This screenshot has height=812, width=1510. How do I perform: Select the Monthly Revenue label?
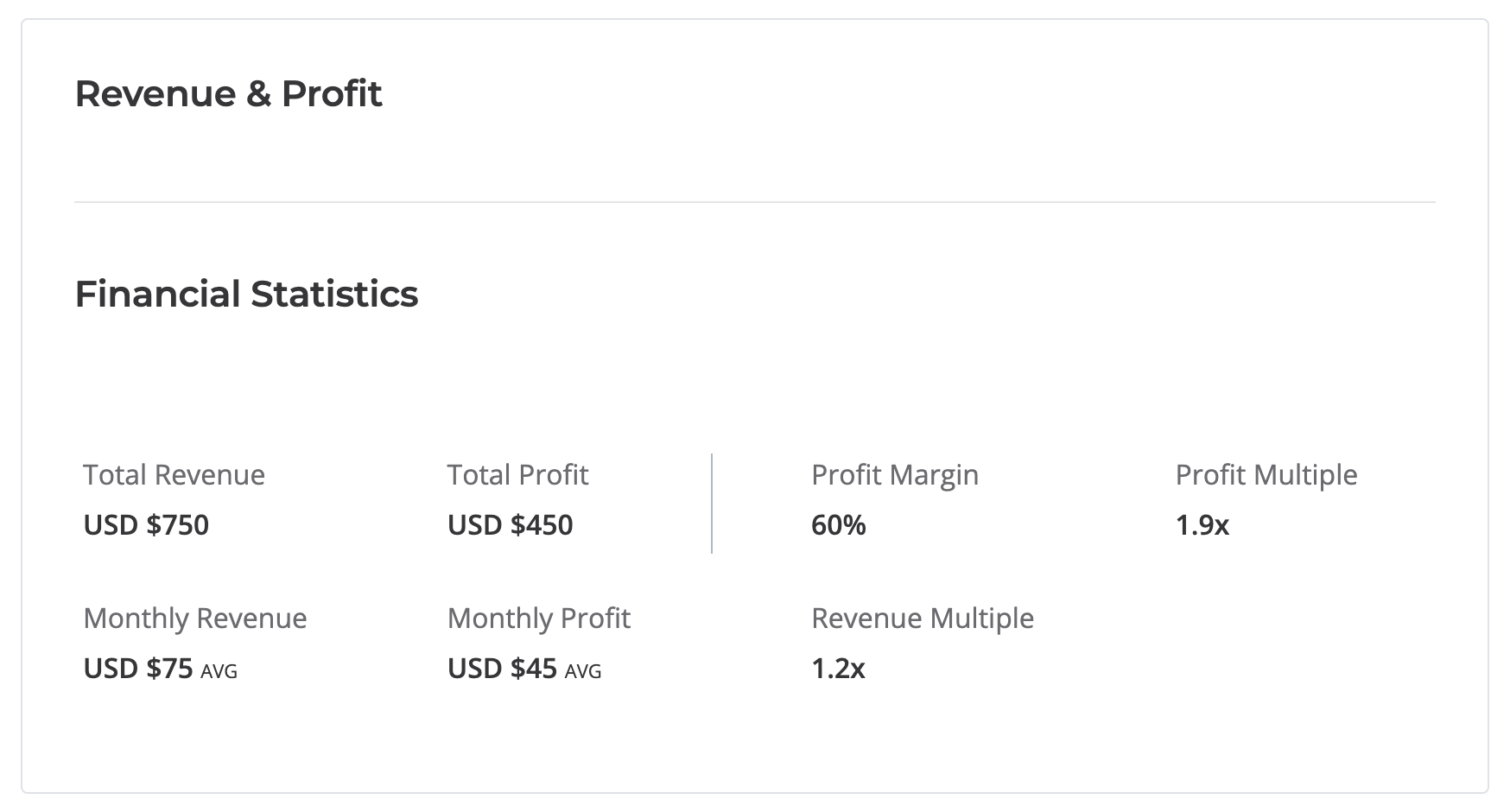[x=194, y=618]
